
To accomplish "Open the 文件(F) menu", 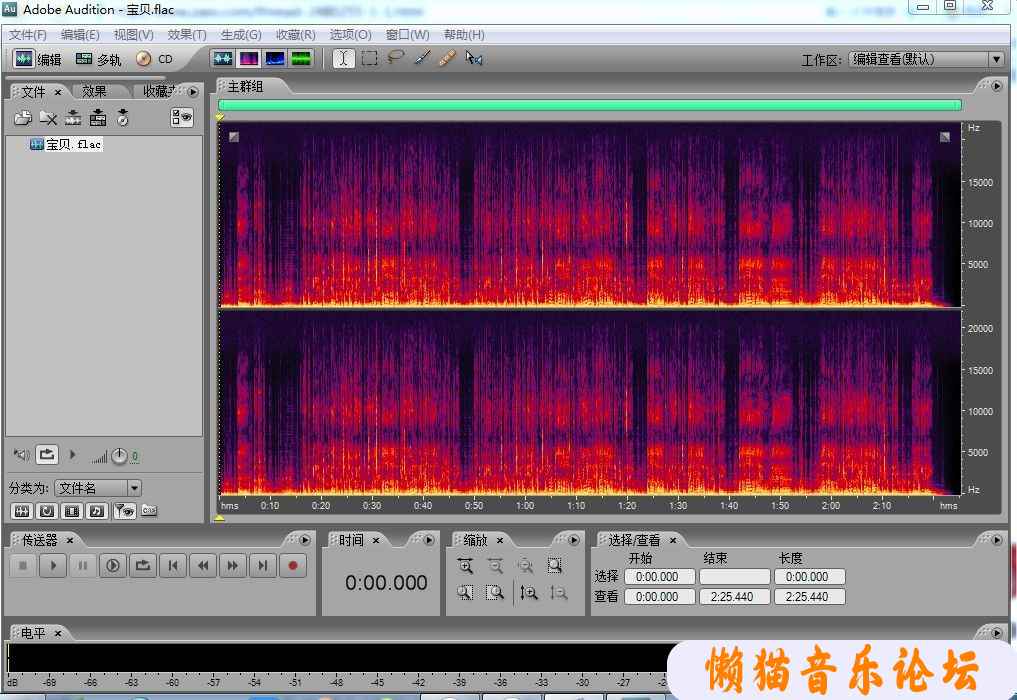I will pos(27,34).
